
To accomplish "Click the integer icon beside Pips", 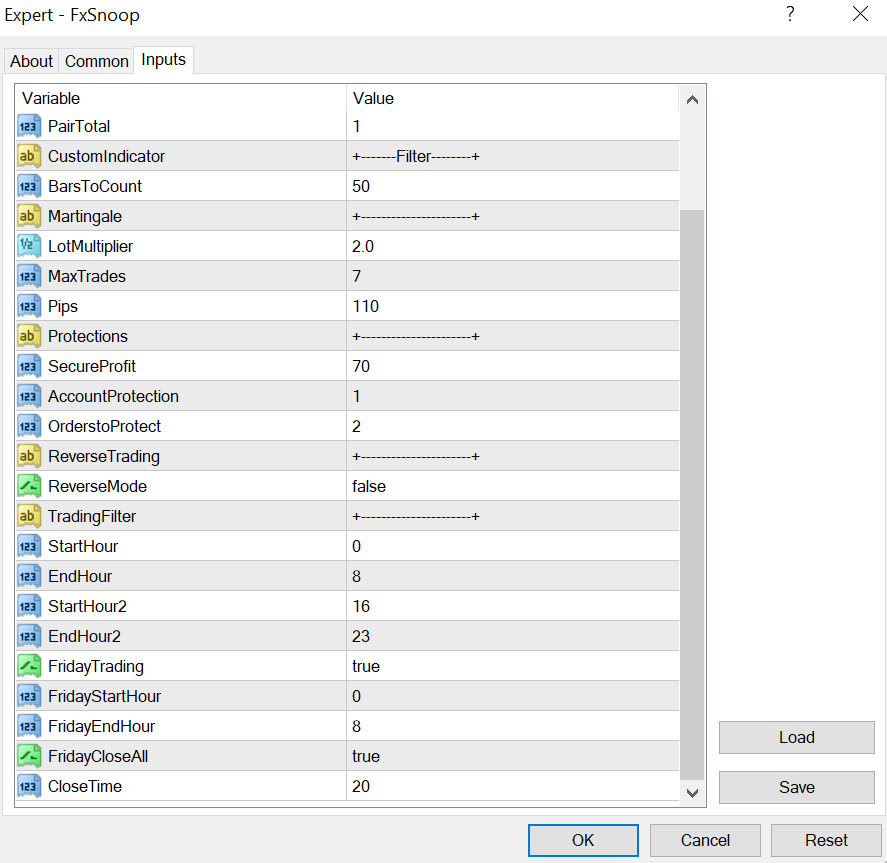I will click(x=29, y=306).
